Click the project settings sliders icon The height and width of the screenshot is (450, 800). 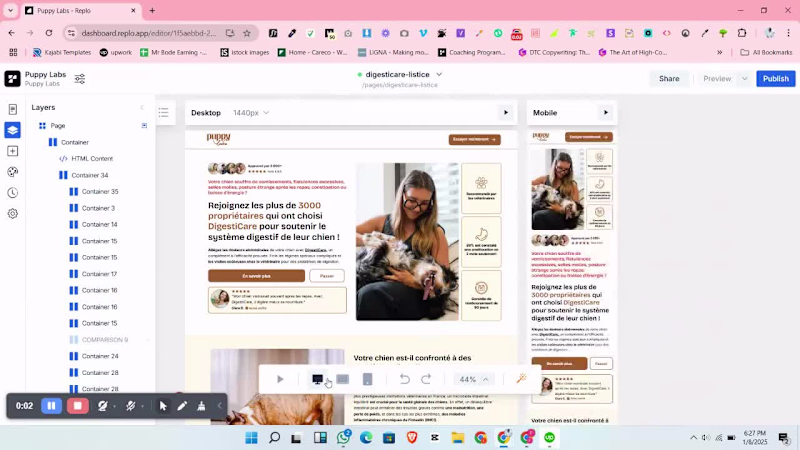80,79
